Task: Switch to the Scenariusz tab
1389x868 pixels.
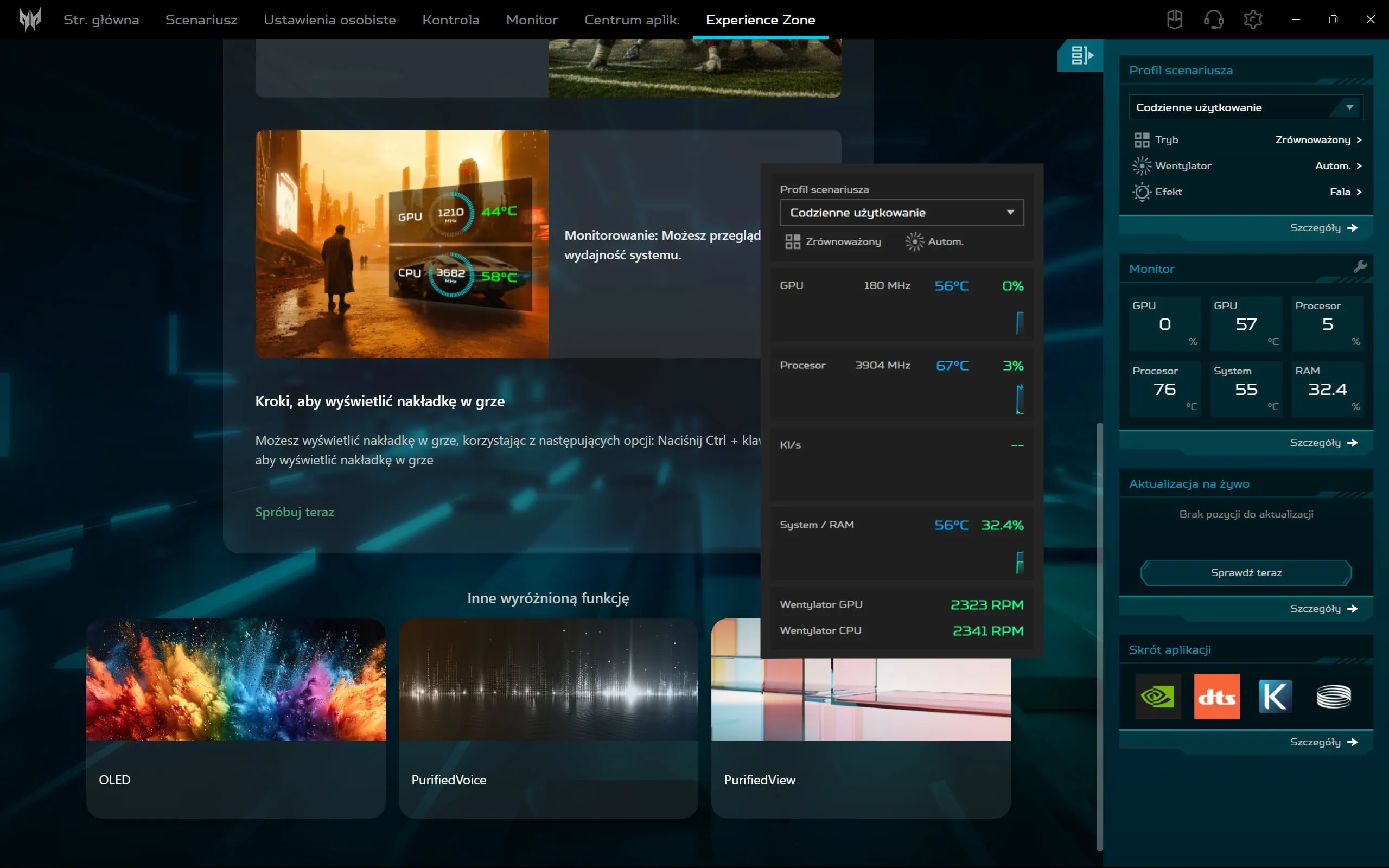Action: click(201, 20)
